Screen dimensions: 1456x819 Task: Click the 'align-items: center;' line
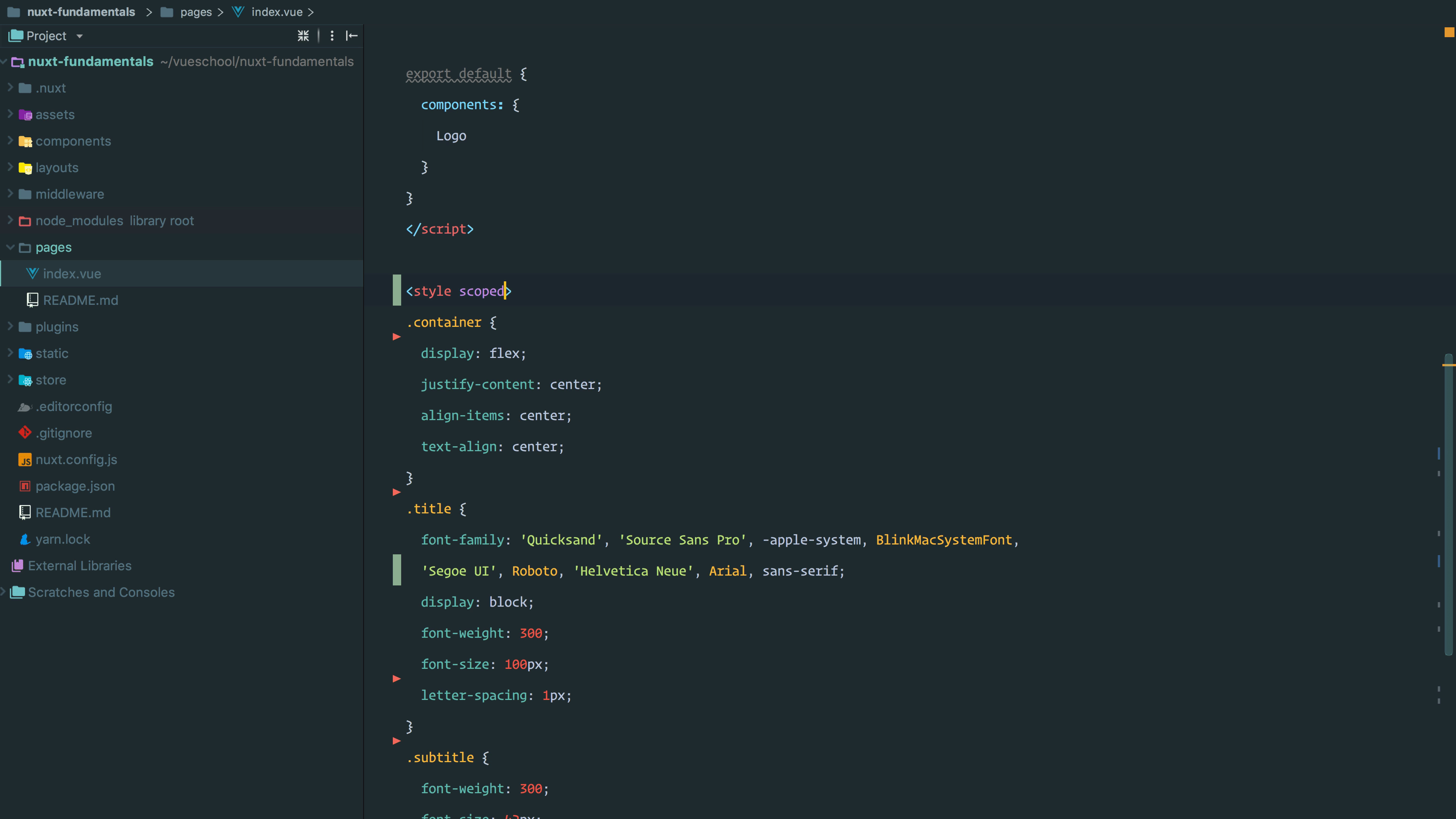coord(496,416)
